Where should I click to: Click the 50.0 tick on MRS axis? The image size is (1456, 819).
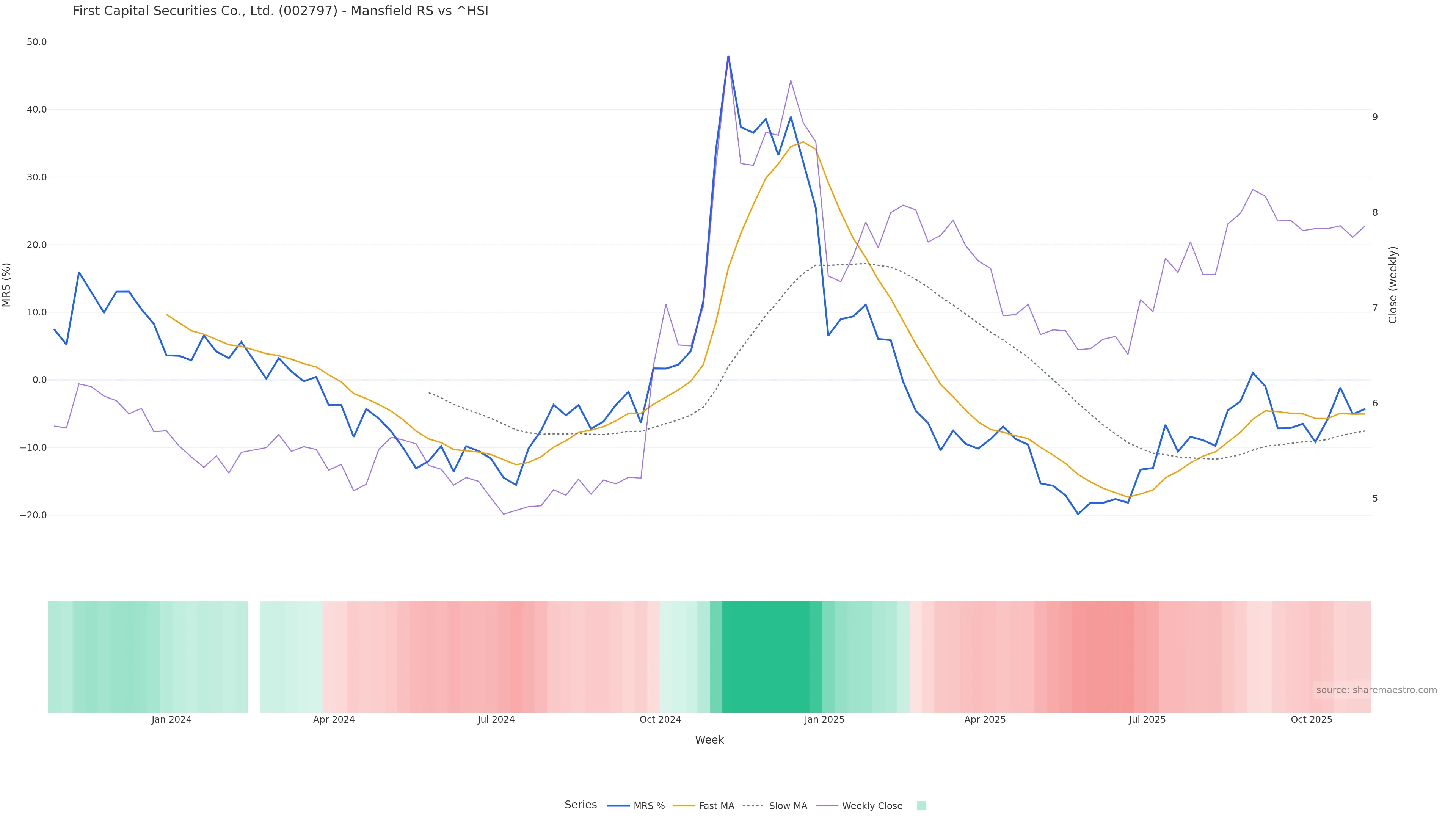tap(37, 42)
